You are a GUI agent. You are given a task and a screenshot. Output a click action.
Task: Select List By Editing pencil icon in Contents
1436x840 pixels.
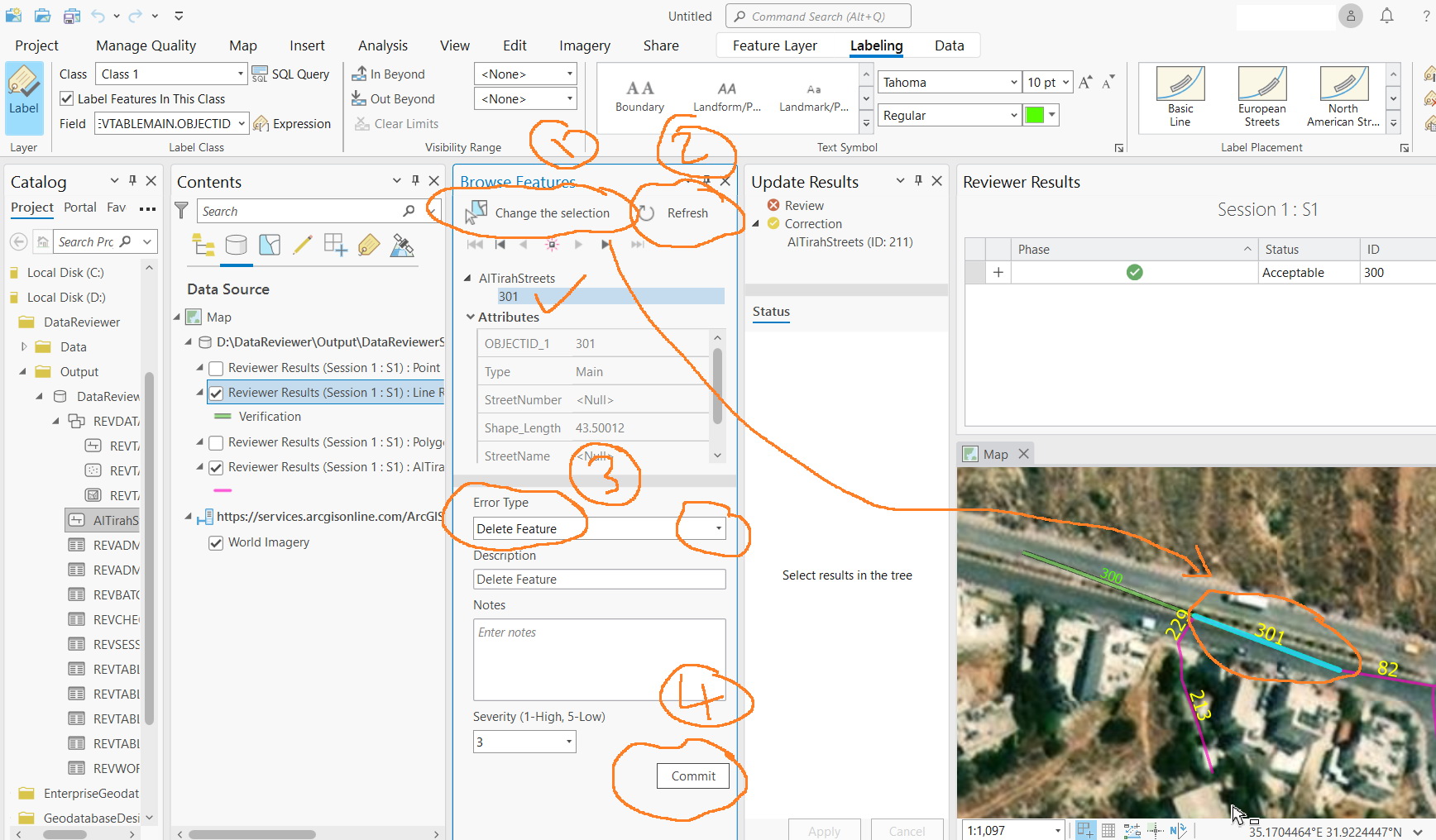[x=303, y=245]
